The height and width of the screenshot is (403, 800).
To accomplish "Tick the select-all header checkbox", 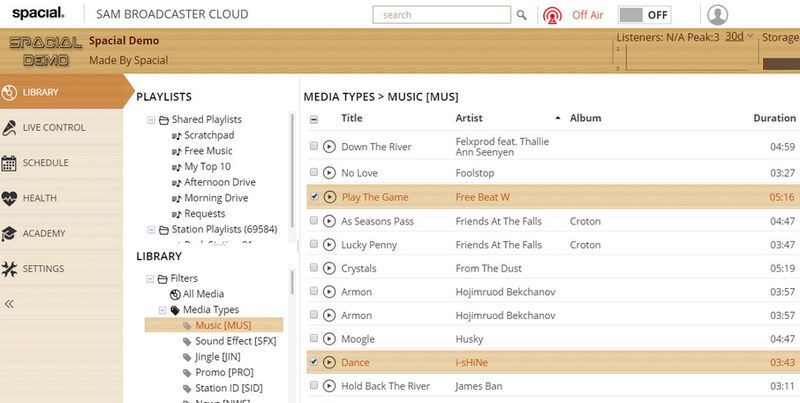I will pos(314,119).
